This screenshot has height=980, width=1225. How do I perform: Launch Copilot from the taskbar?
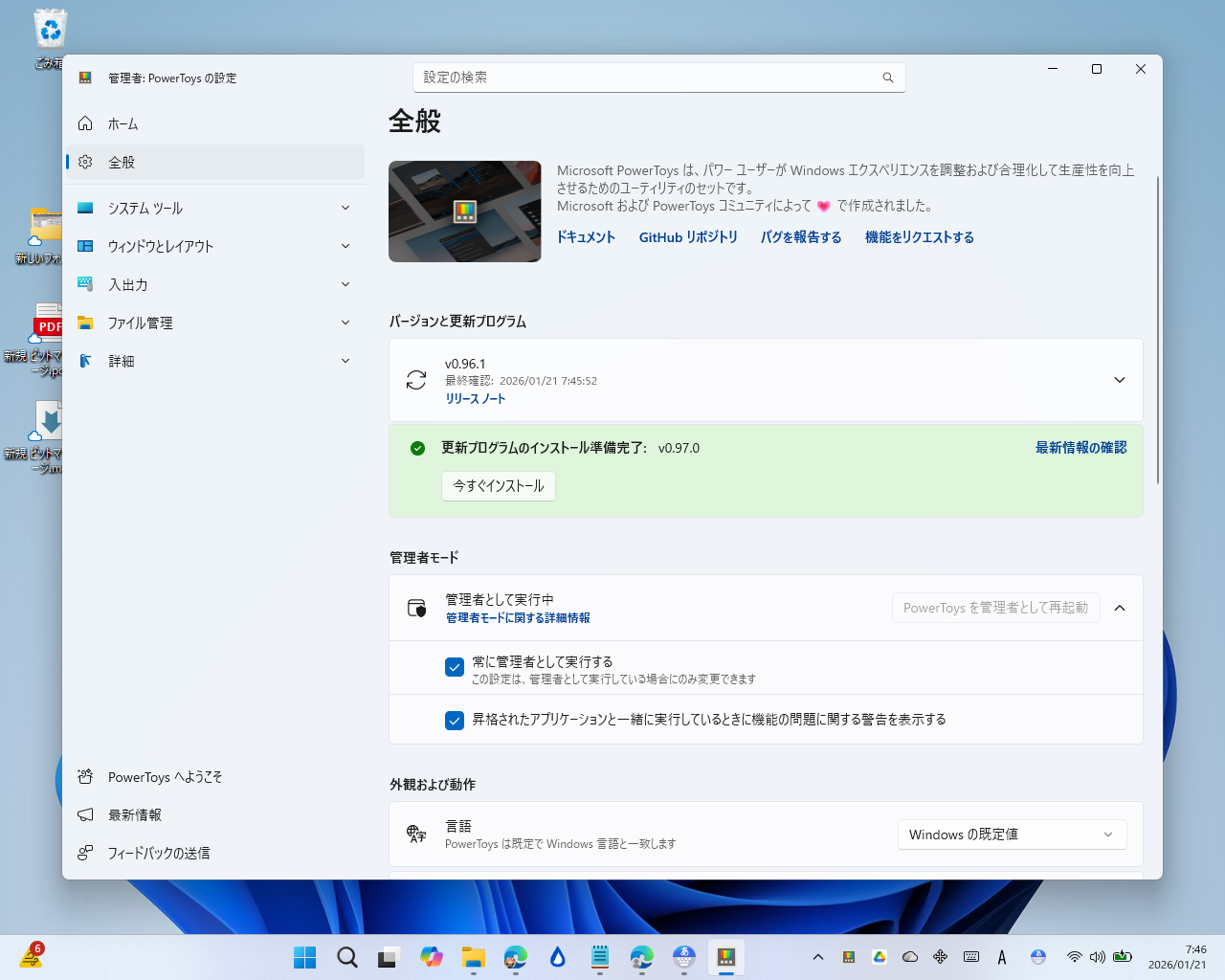(432, 957)
